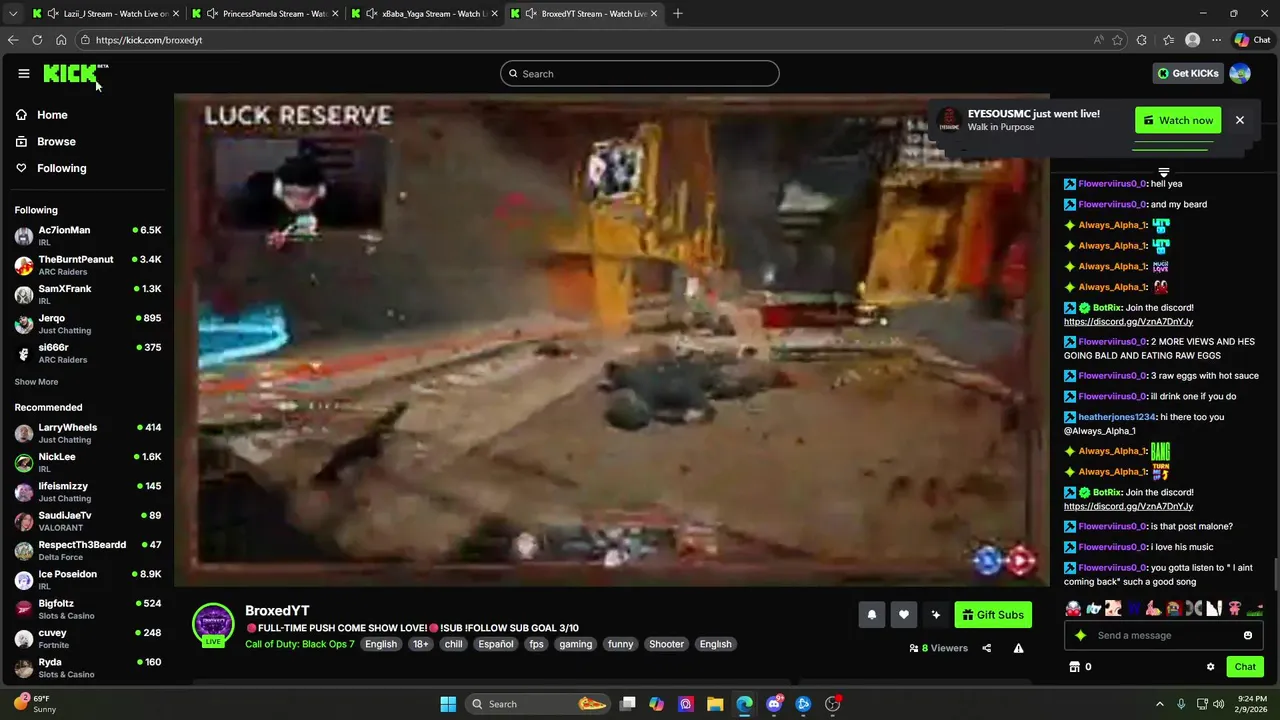1280x720 pixels.
Task: Click the BroxedYT stream video player
Action: point(612,340)
